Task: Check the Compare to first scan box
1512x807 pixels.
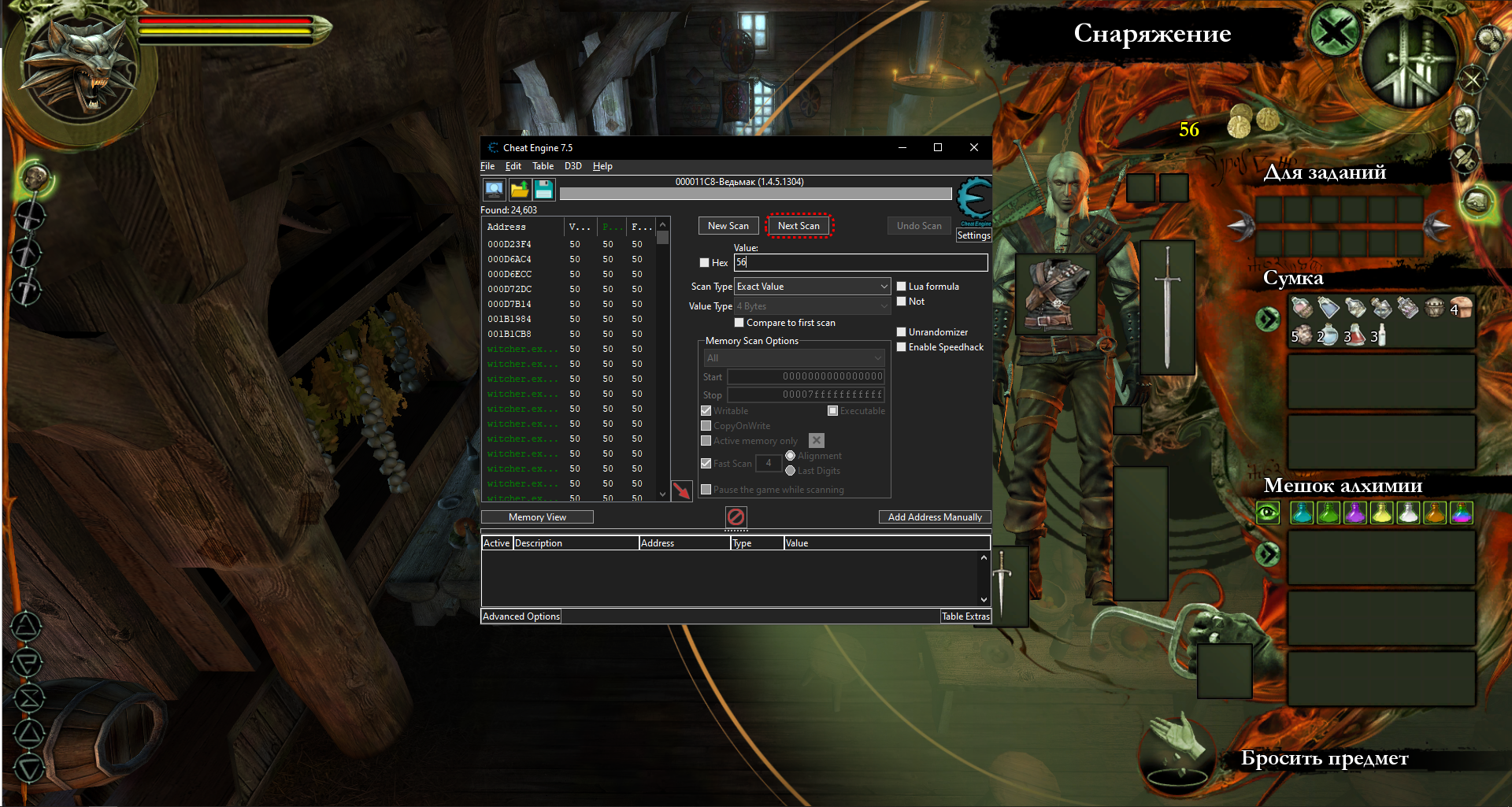Action: 739,323
